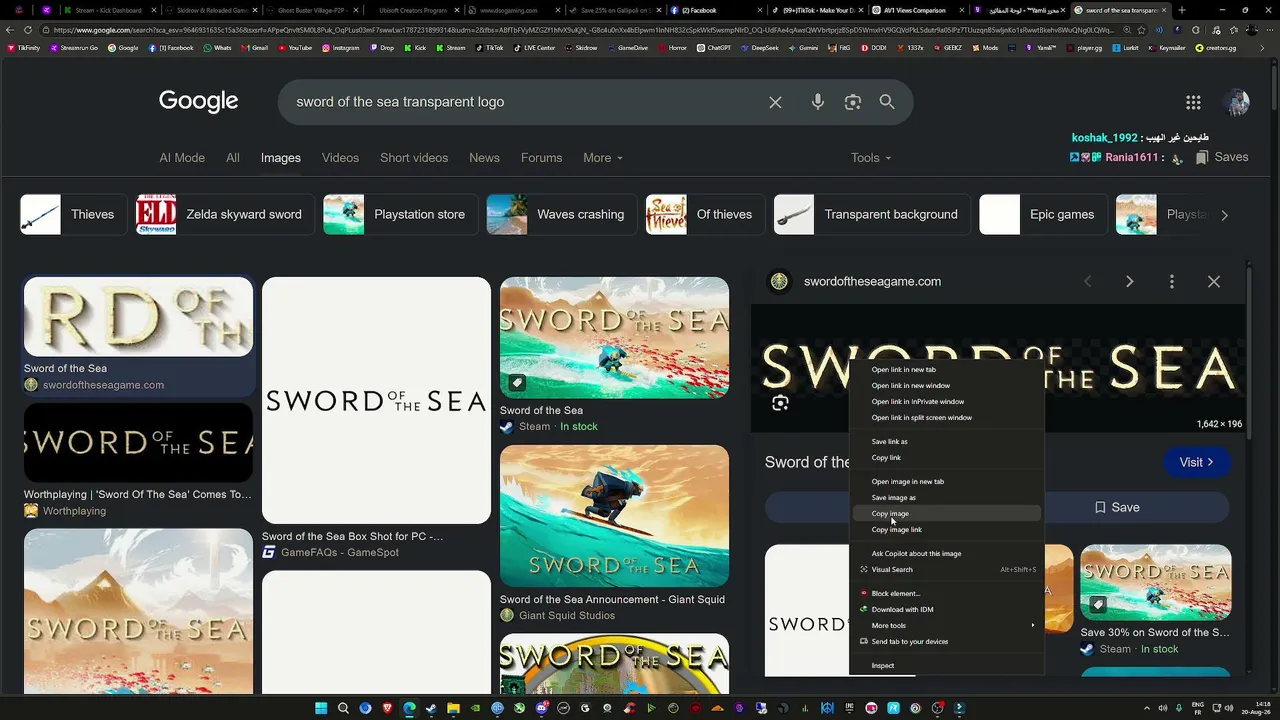Choose Download with IDM
Image resolution: width=1280 pixels, height=720 pixels.
coord(946,609)
